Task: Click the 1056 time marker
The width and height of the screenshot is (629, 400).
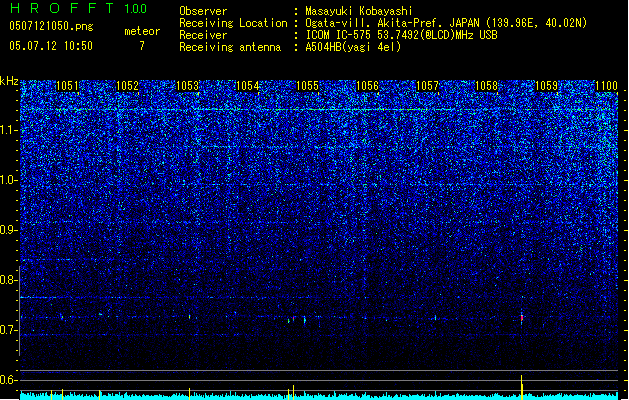Action: point(367,86)
